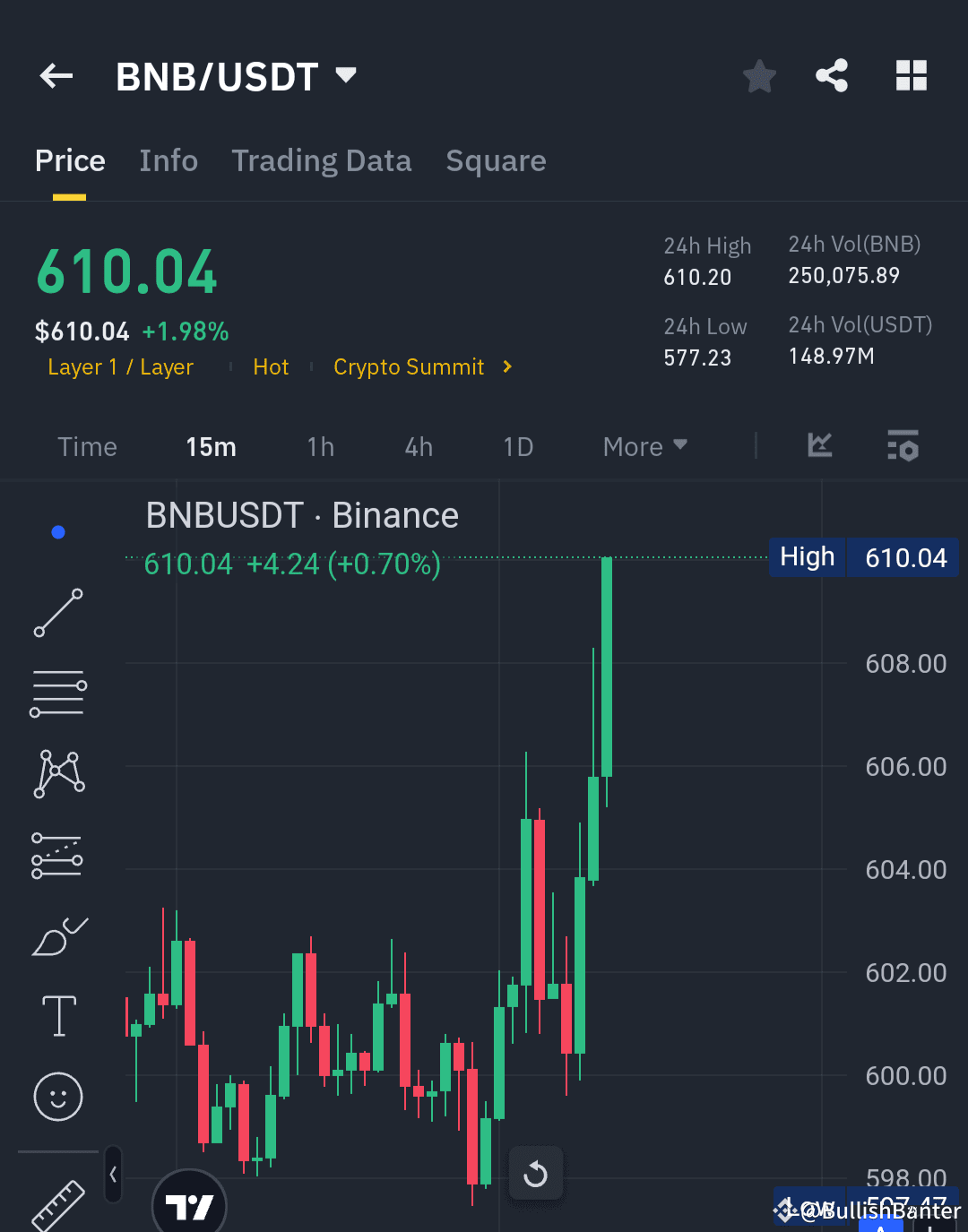
Task: Select the 1h timeframe
Action: coord(320,446)
